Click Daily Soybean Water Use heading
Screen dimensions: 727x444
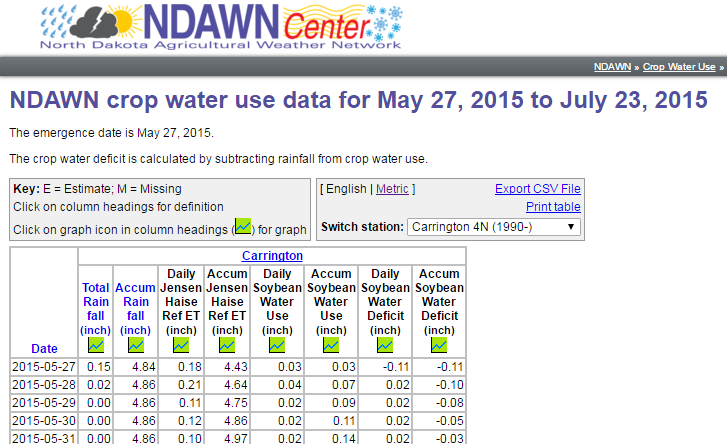click(277, 302)
